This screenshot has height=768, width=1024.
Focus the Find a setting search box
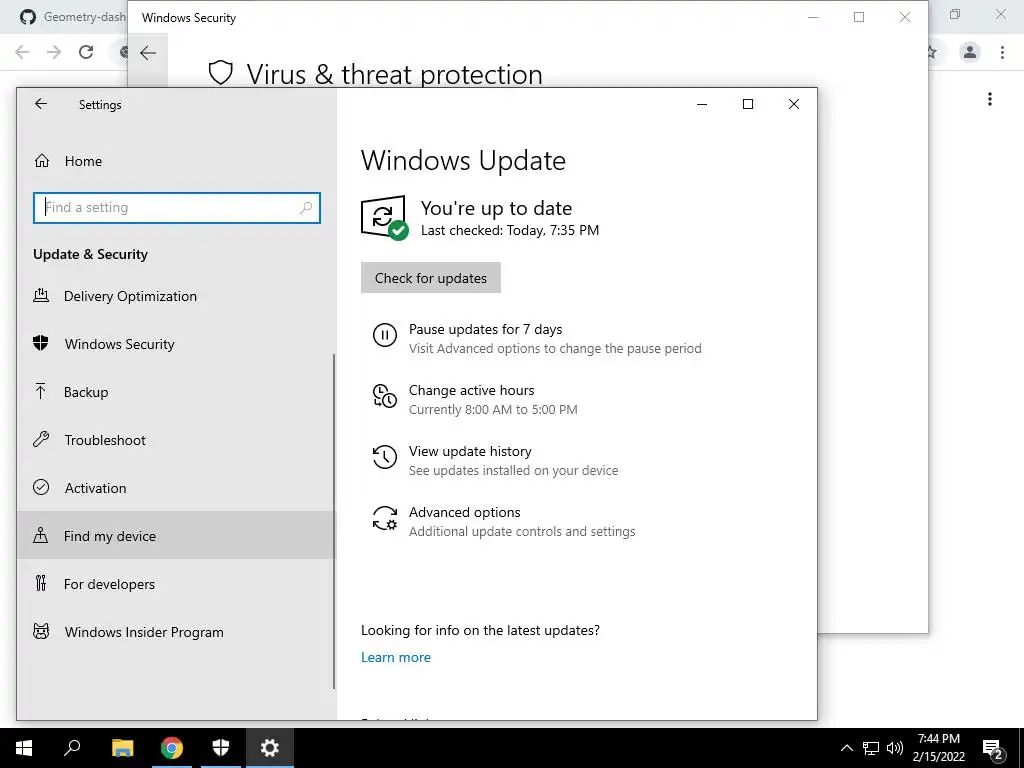pos(176,208)
